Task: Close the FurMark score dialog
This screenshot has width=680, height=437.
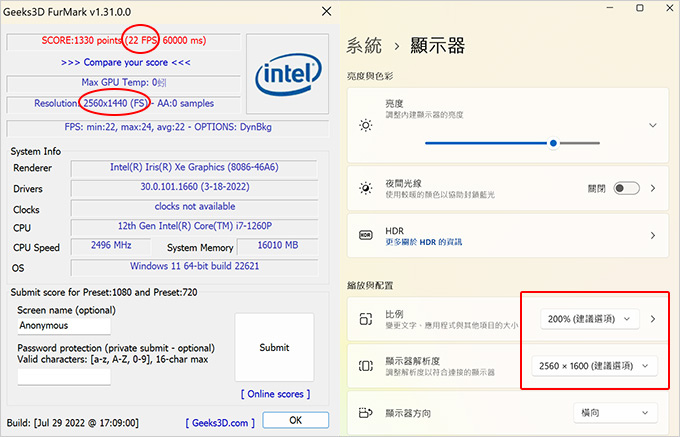Action: (x=327, y=11)
